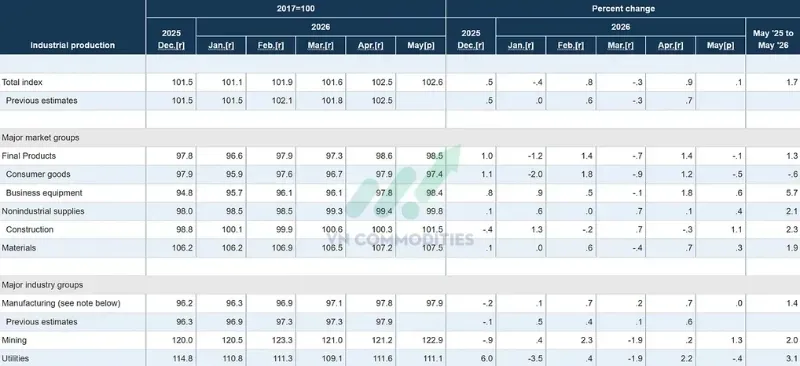Click Consumer goods Jan change -2.0
This screenshot has width=800, height=366.
(534, 174)
